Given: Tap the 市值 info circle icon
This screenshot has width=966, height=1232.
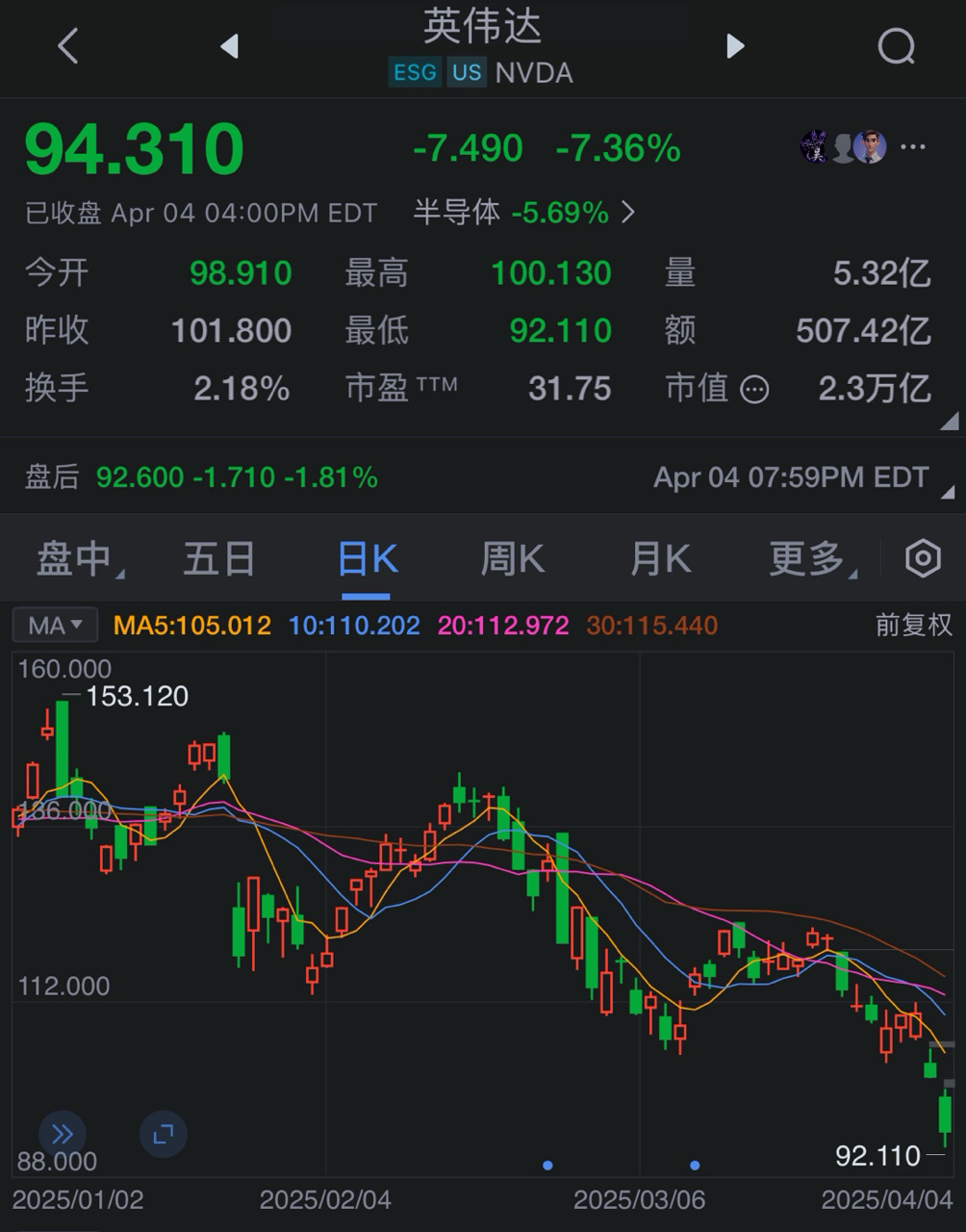Looking at the screenshot, I should tap(754, 390).
